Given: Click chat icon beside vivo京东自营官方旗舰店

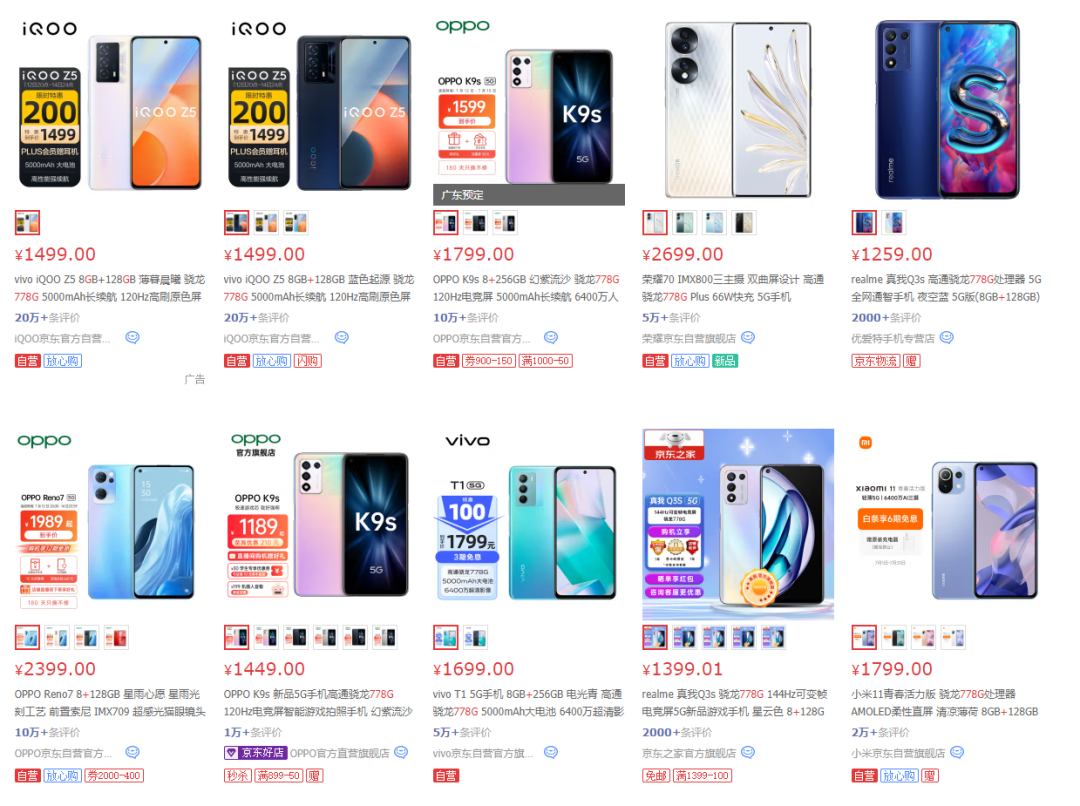Looking at the screenshot, I should 551,752.
